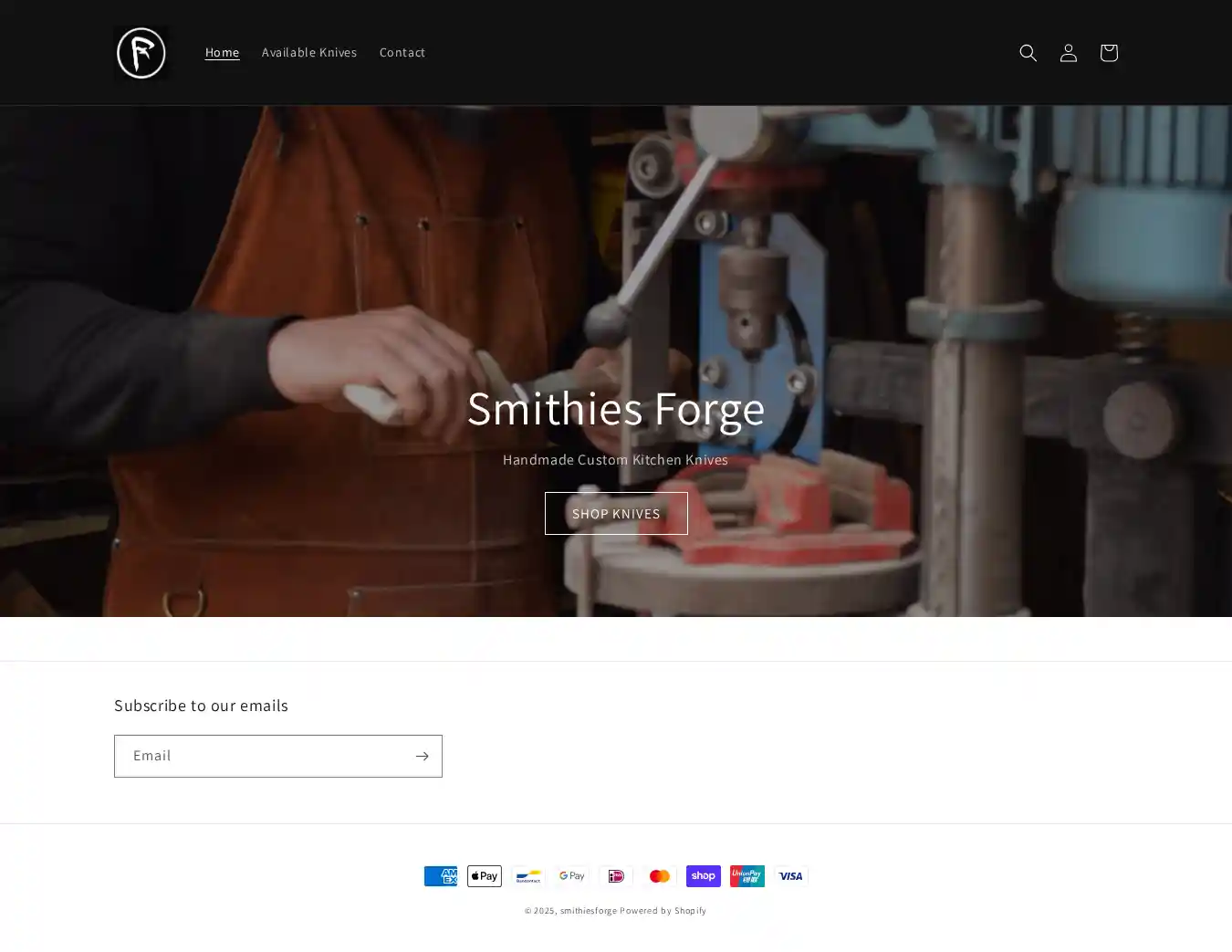The width and height of the screenshot is (1232, 952).
Task: Follow the Powered by Shopify link
Action: [663, 911]
